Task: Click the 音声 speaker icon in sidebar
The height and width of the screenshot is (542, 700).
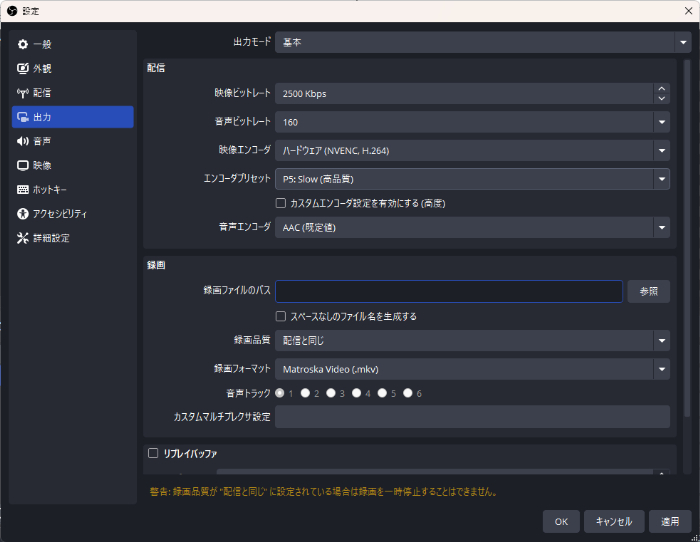Action: tap(23, 141)
